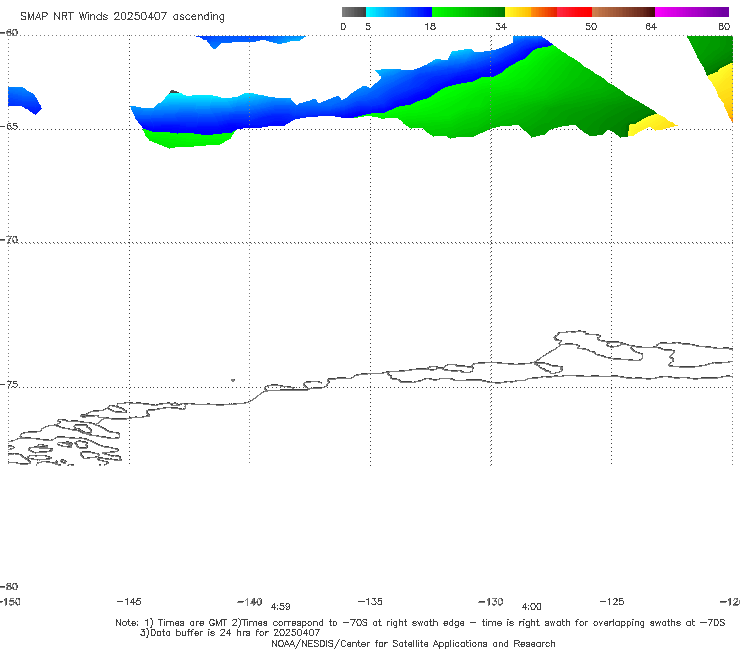
Task: Click the 'SMAP NRT Winds 20250407 ascending' title
Action: click(x=122, y=16)
